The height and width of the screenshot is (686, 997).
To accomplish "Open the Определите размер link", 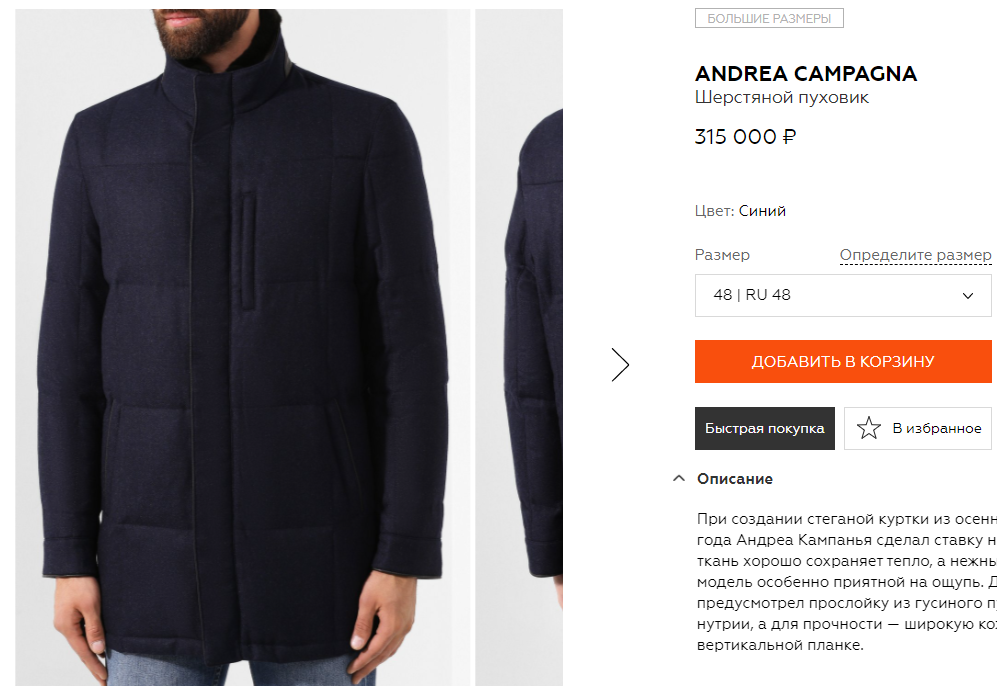I will pyautogui.click(x=915, y=255).
